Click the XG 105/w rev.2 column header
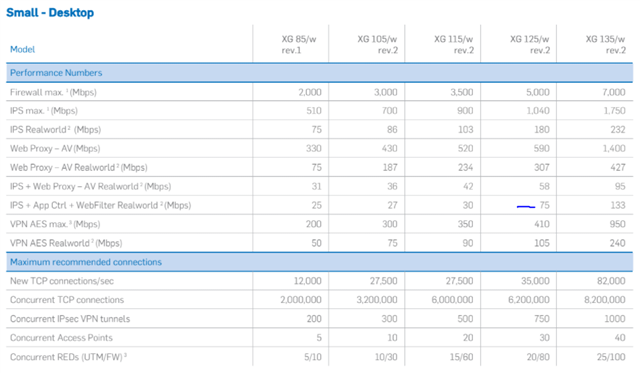 pyautogui.click(x=377, y=44)
